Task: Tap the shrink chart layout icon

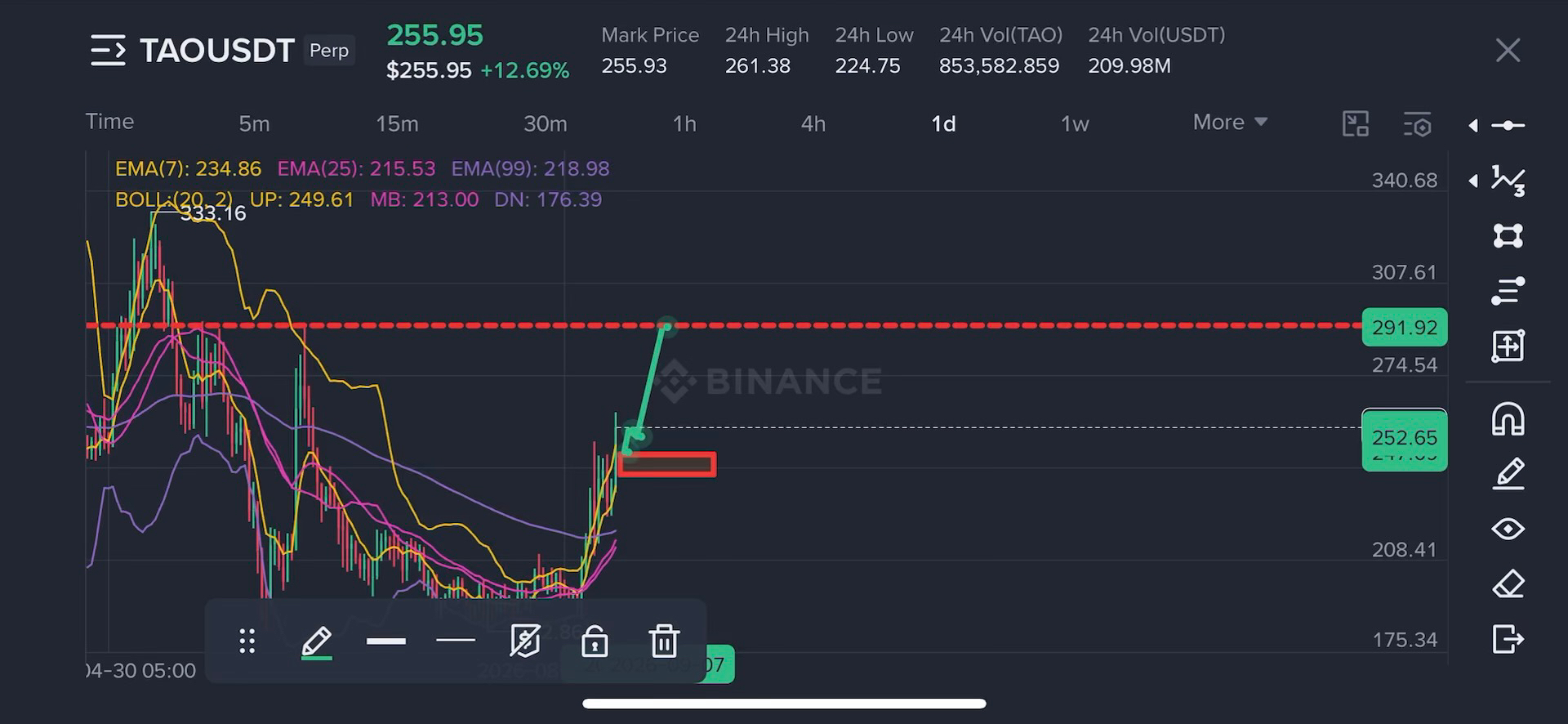Action: pyautogui.click(x=1356, y=124)
